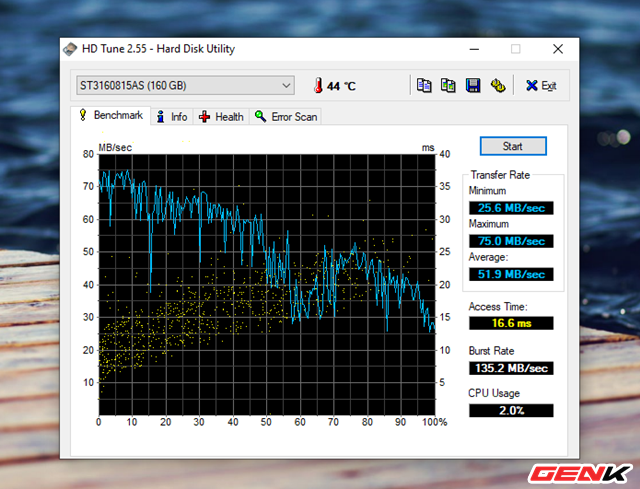Screen dimensions: 640x489
Task: Click the Average 51.9 MB/sec value field
Action: click(x=509, y=274)
